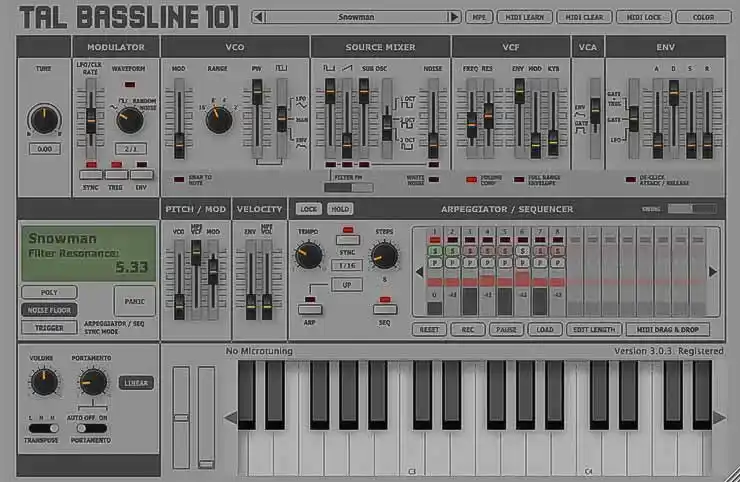
Task: Click the FILTER FM slider
Action: coord(349,187)
